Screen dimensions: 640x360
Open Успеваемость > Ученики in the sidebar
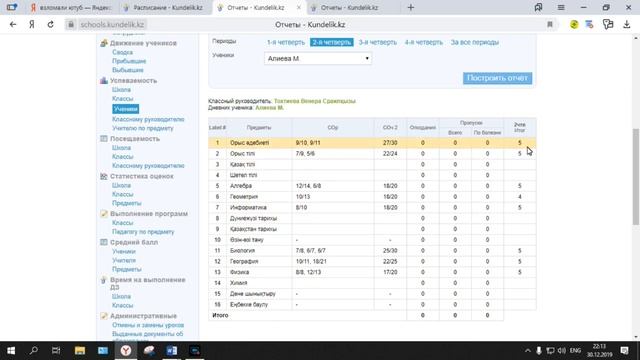point(125,109)
